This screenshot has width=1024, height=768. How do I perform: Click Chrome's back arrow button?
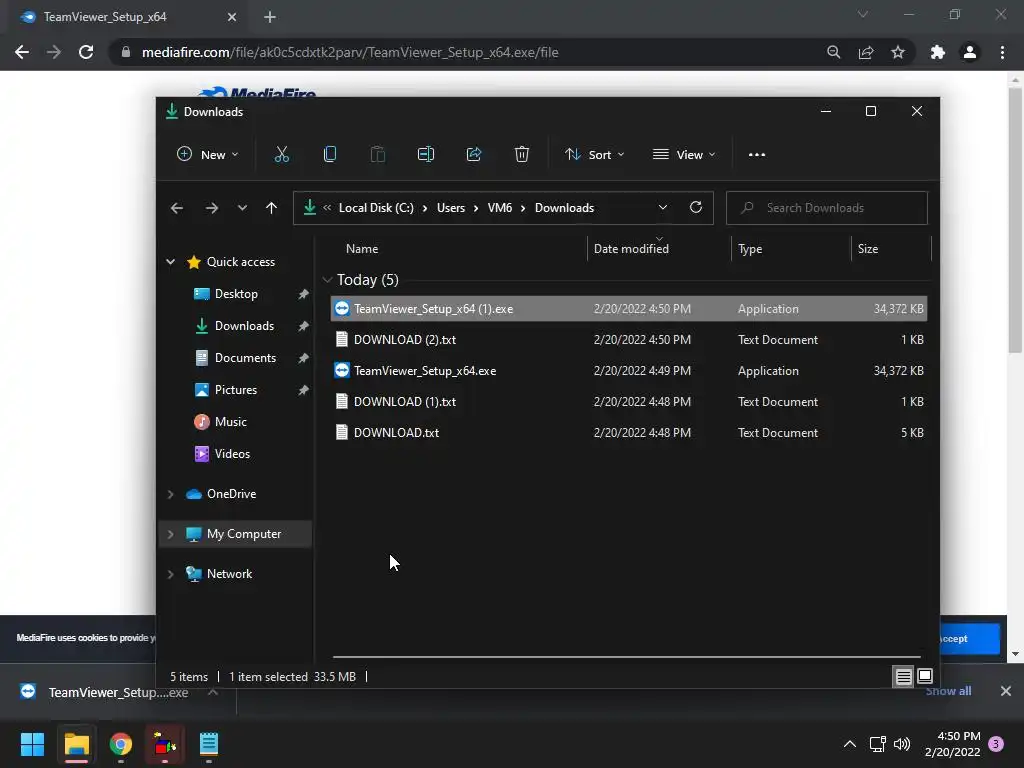click(22, 52)
